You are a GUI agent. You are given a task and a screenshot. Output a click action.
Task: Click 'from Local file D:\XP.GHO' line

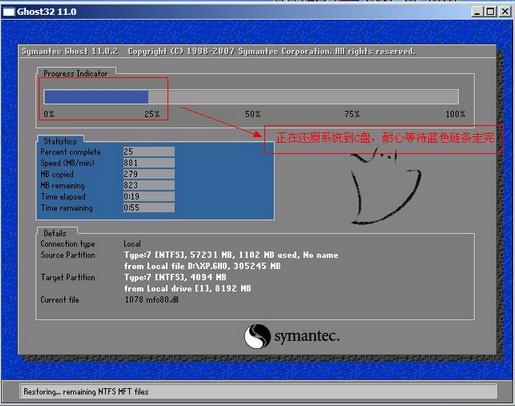(202, 266)
